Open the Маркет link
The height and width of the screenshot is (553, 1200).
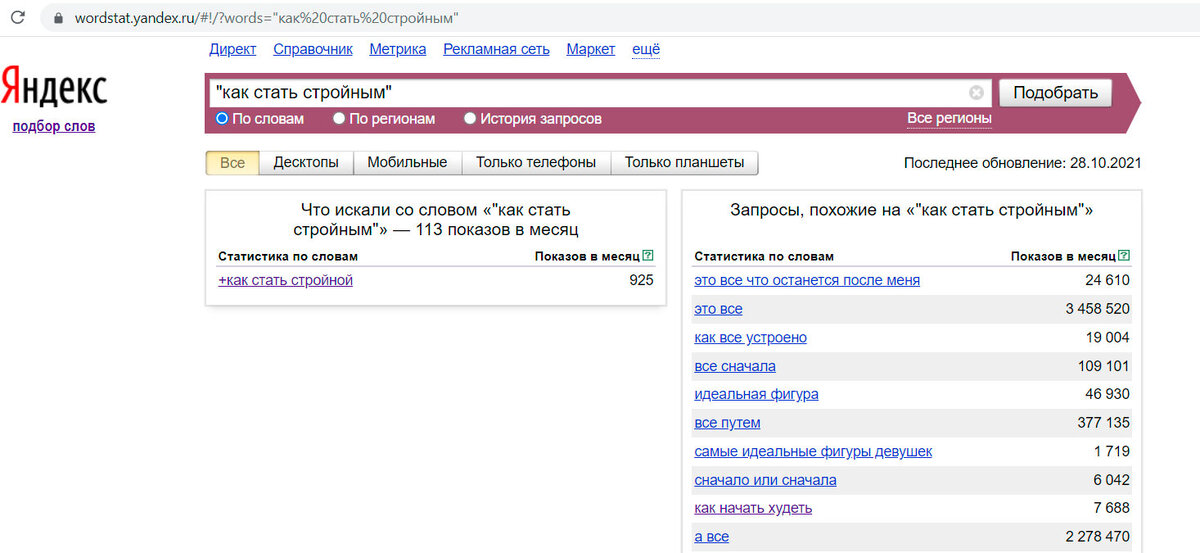(x=591, y=49)
